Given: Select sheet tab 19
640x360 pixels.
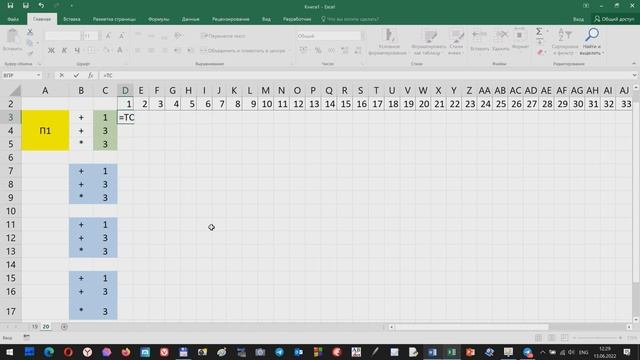Looking at the screenshot, I should pos(35,327).
